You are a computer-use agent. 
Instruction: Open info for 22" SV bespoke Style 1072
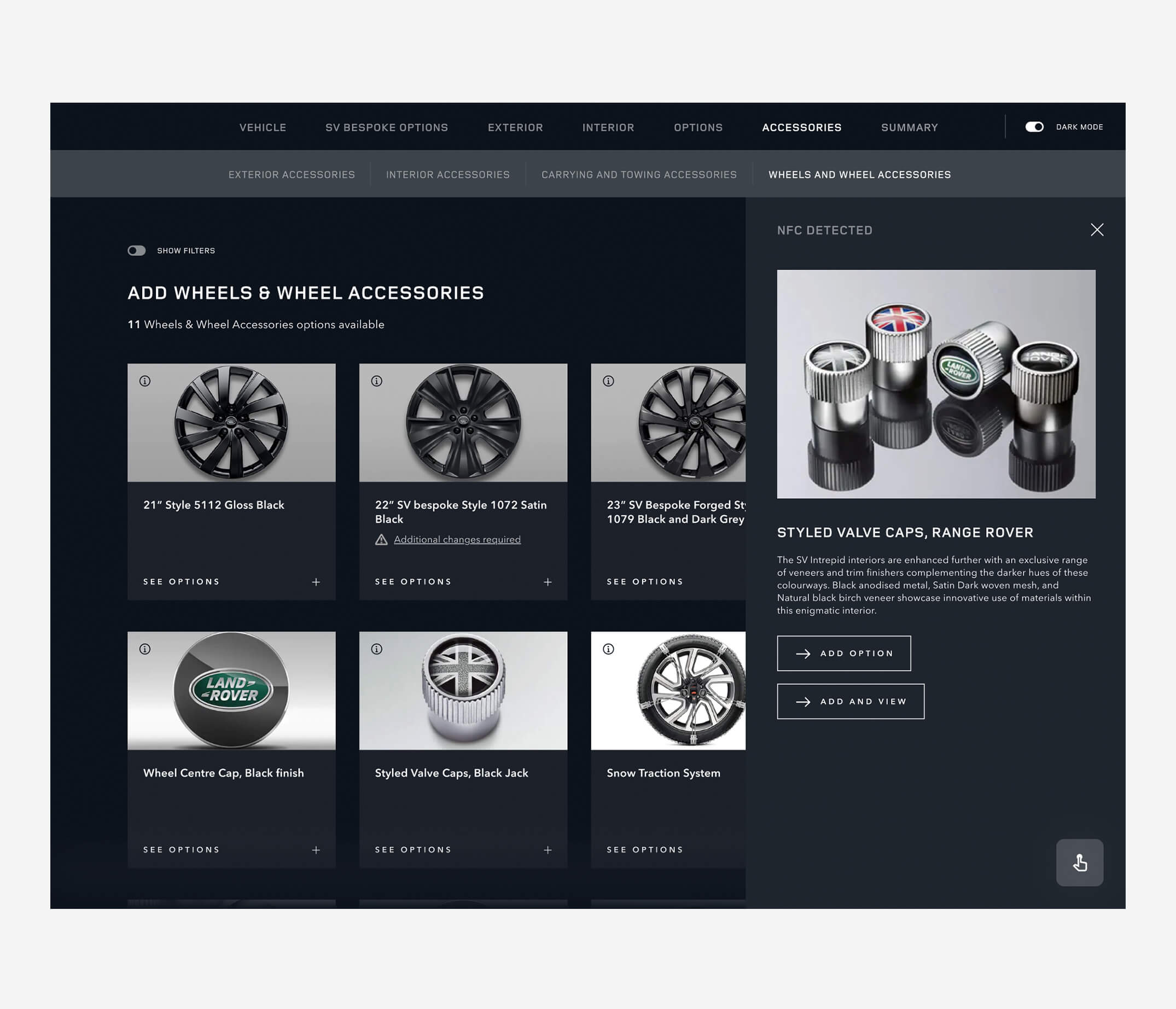pyautogui.click(x=376, y=381)
